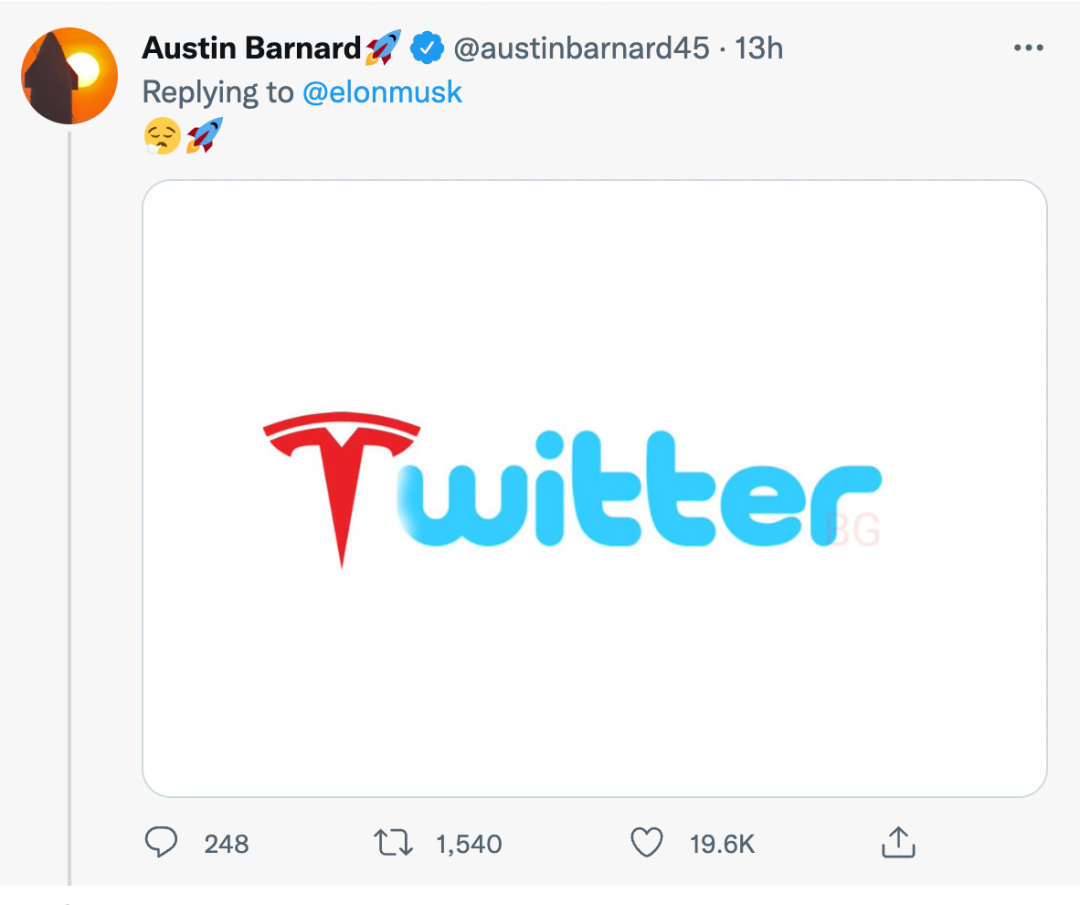Image resolution: width=1080 pixels, height=905 pixels.
Task: Click the blue 'witter' wordmark in image
Action: coord(640,490)
